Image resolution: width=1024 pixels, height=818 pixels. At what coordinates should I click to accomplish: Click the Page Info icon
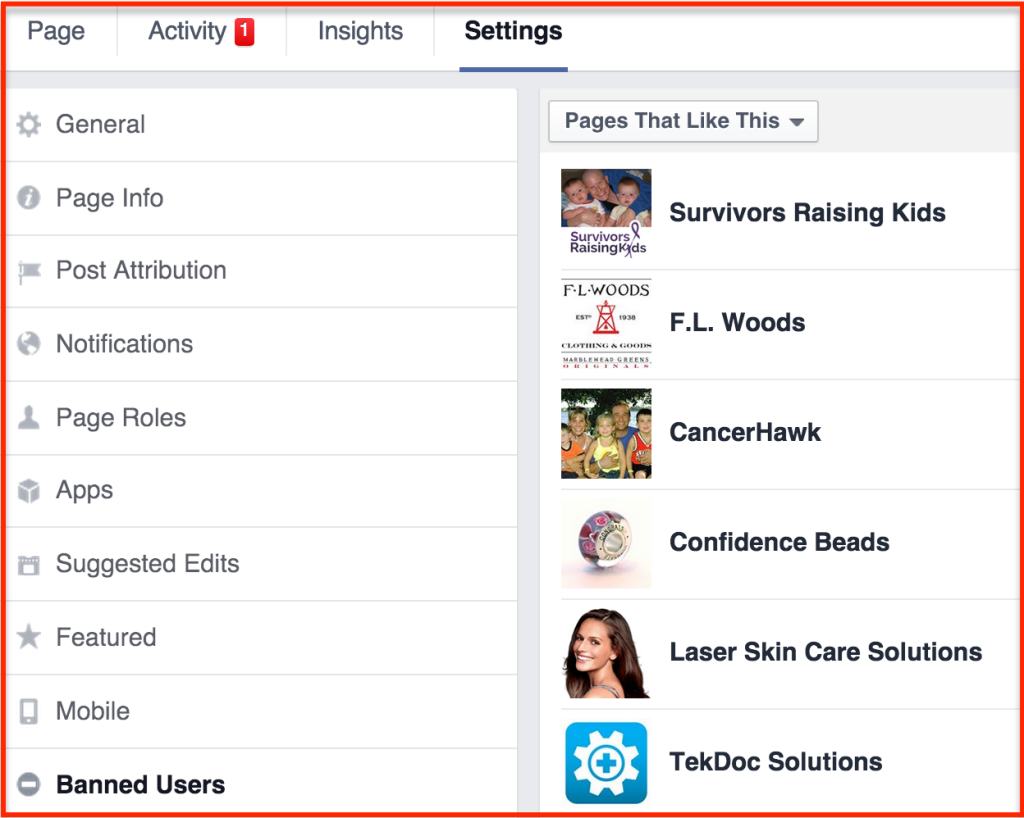[29, 198]
